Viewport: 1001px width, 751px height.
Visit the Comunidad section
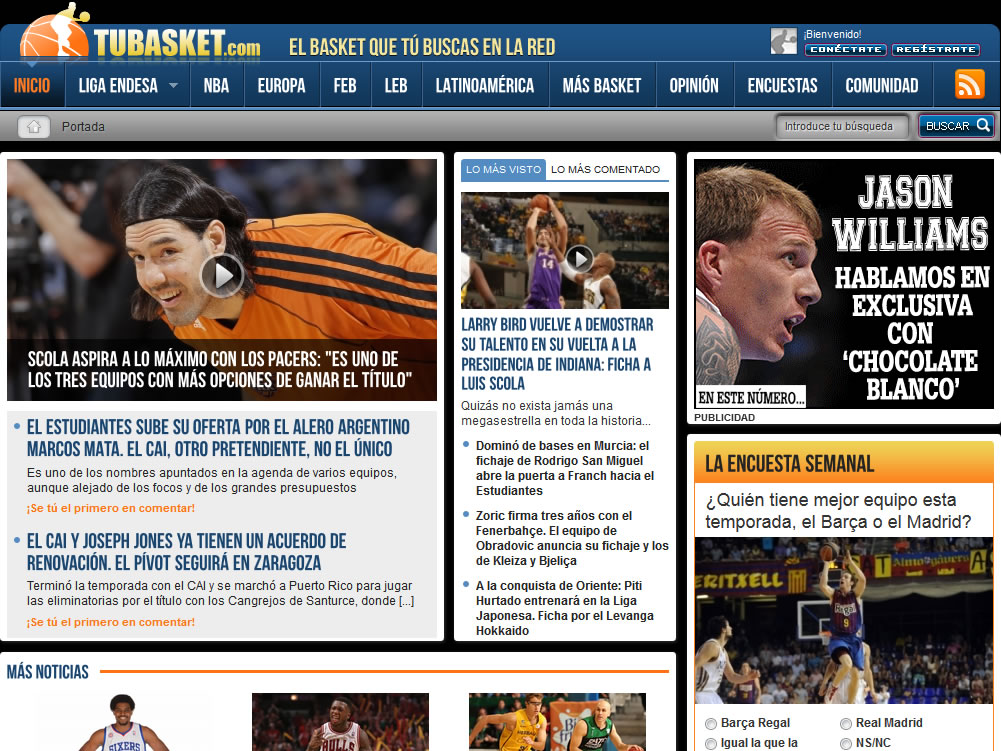click(882, 85)
